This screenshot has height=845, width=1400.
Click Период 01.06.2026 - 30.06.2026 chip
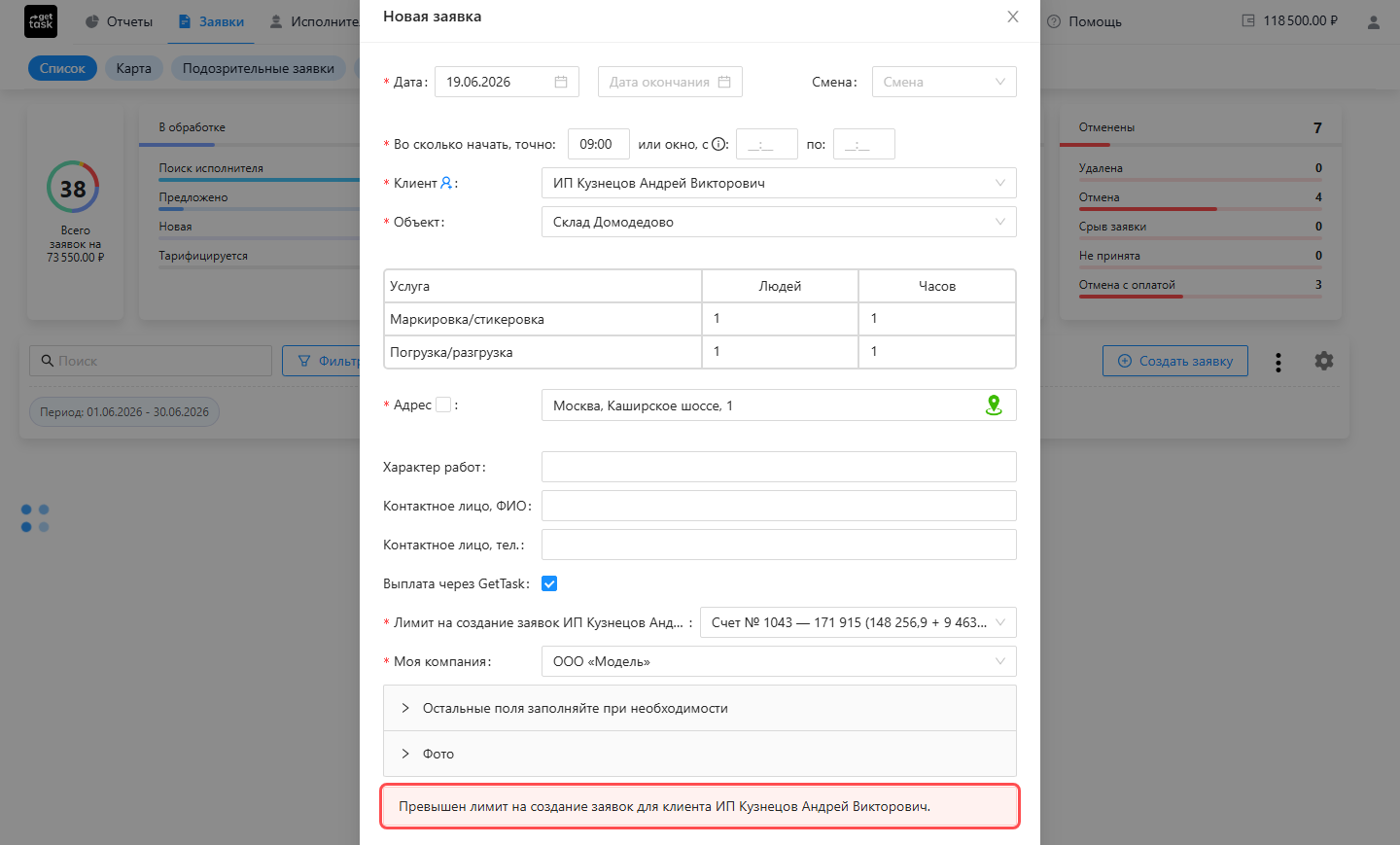pos(124,412)
